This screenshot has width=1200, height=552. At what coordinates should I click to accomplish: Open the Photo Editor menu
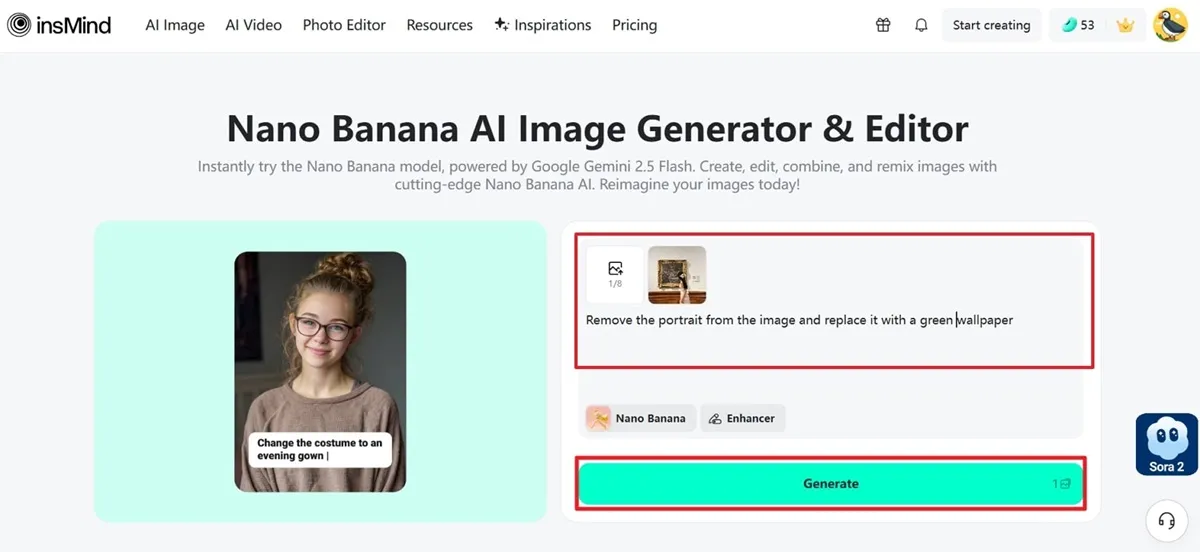pyautogui.click(x=344, y=25)
